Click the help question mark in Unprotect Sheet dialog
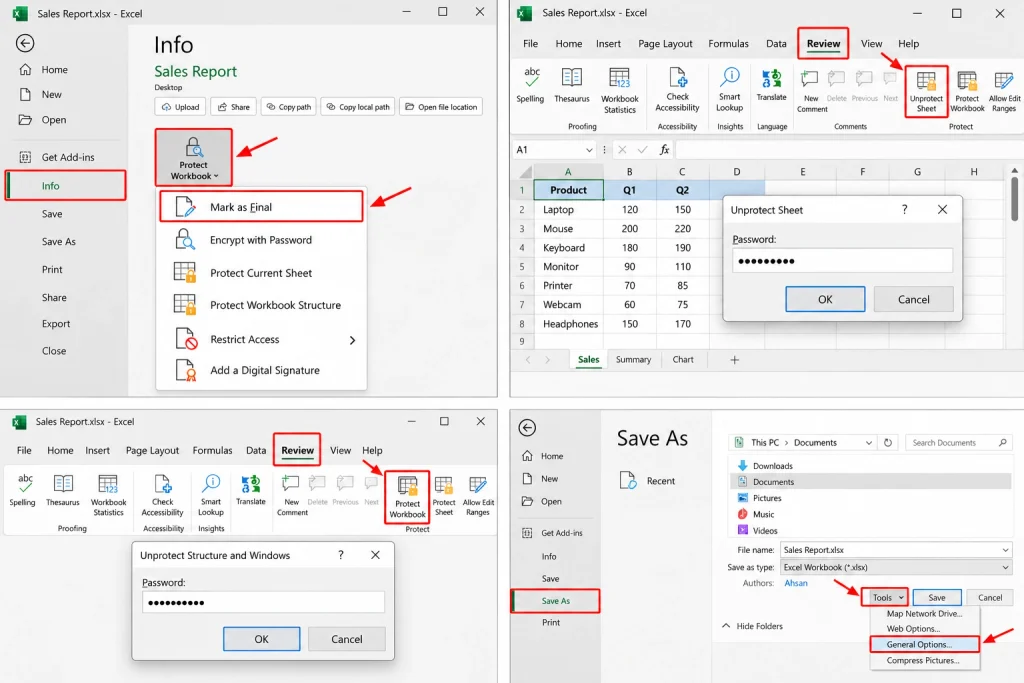The height and width of the screenshot is (683, 1024). pos(904,210)
